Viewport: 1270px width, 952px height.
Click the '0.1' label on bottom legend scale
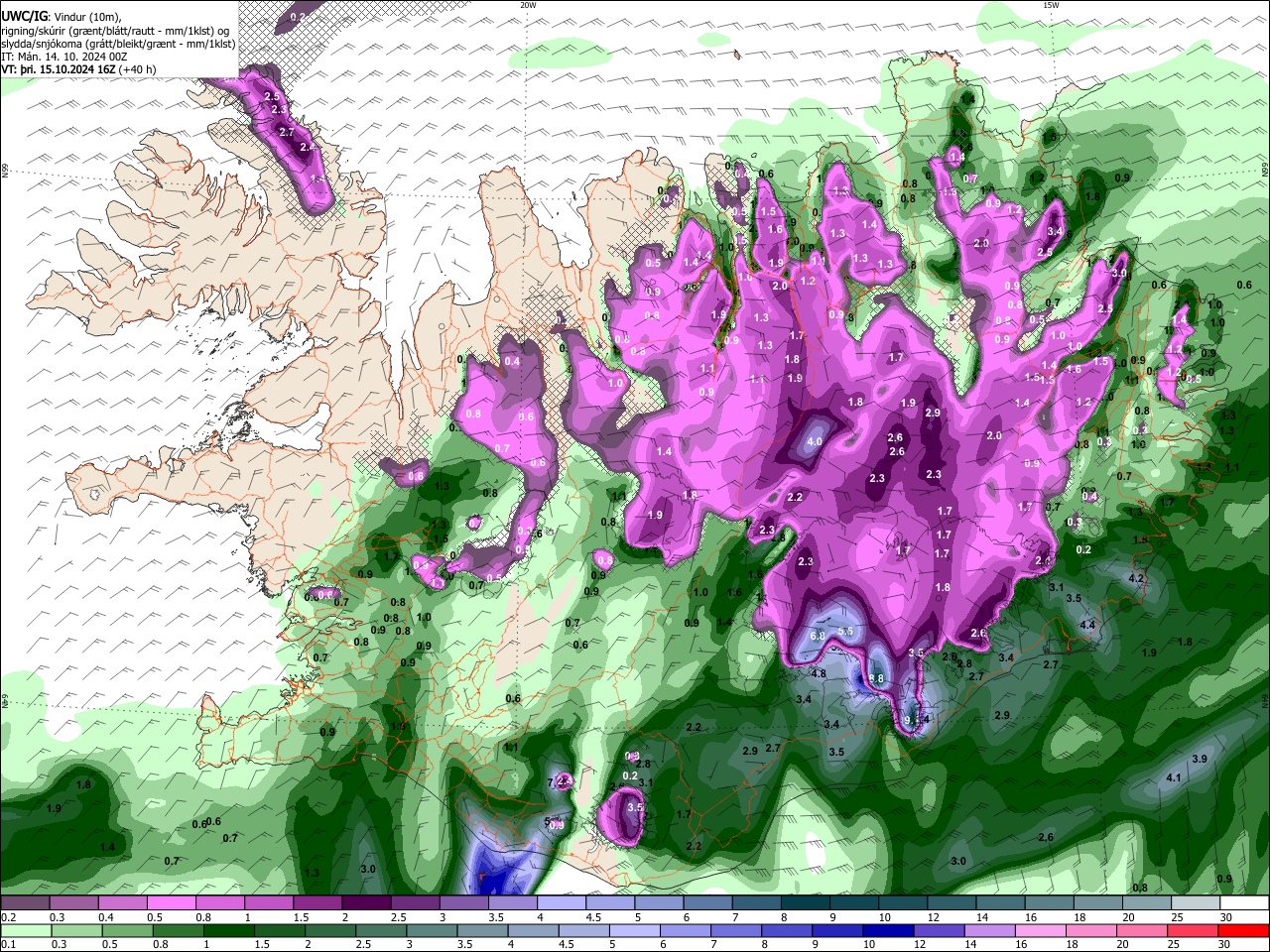click(x=8, y=944)
